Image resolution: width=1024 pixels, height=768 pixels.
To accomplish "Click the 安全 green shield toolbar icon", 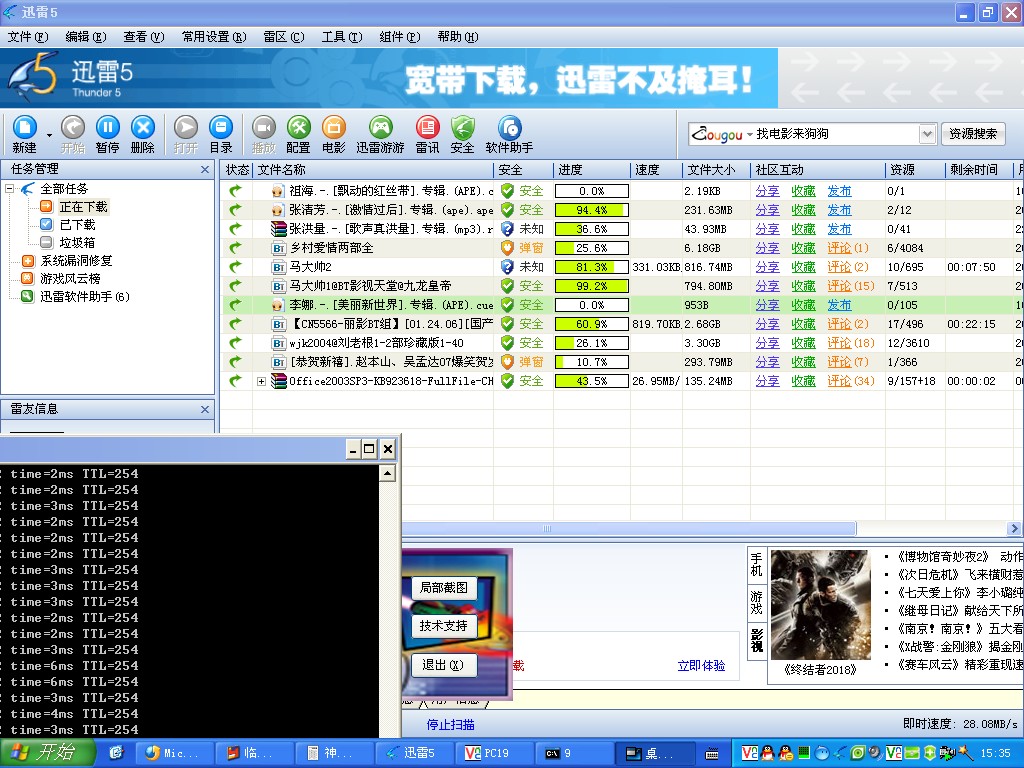I will click(462, 128).
